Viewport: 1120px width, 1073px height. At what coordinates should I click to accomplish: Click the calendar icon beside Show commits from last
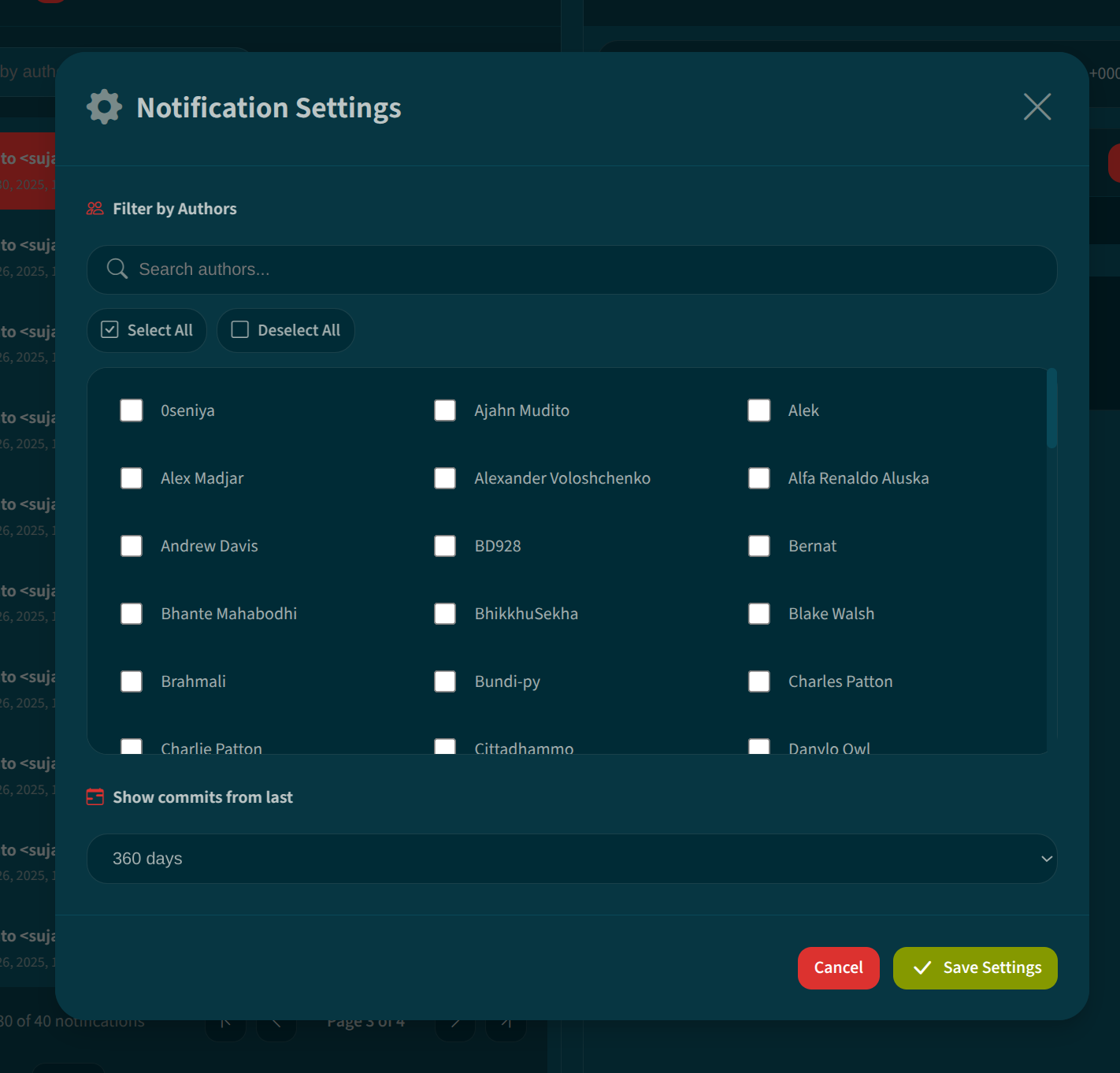point(95,797)
